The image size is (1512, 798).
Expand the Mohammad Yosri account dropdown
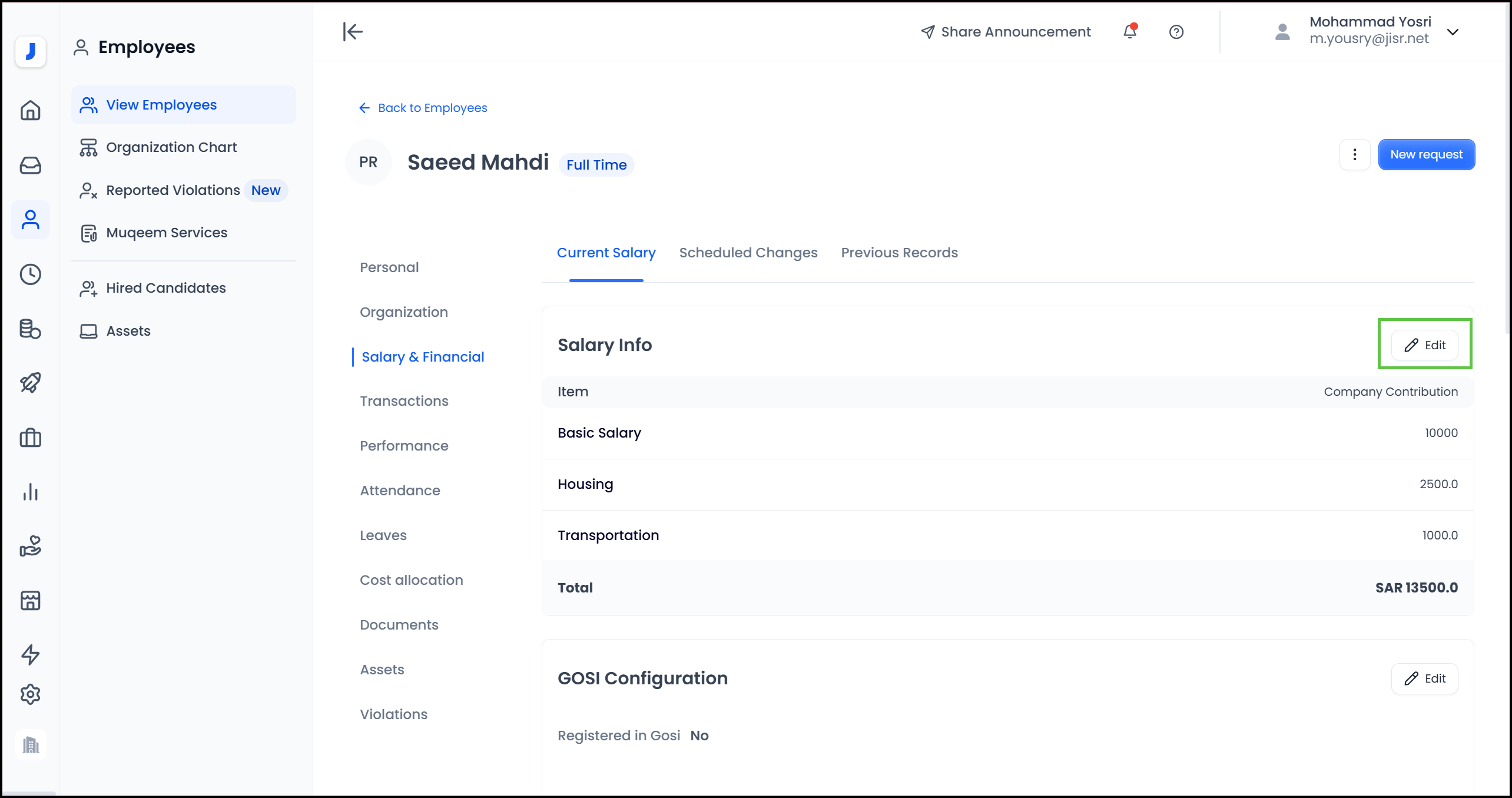[1453, 32]
